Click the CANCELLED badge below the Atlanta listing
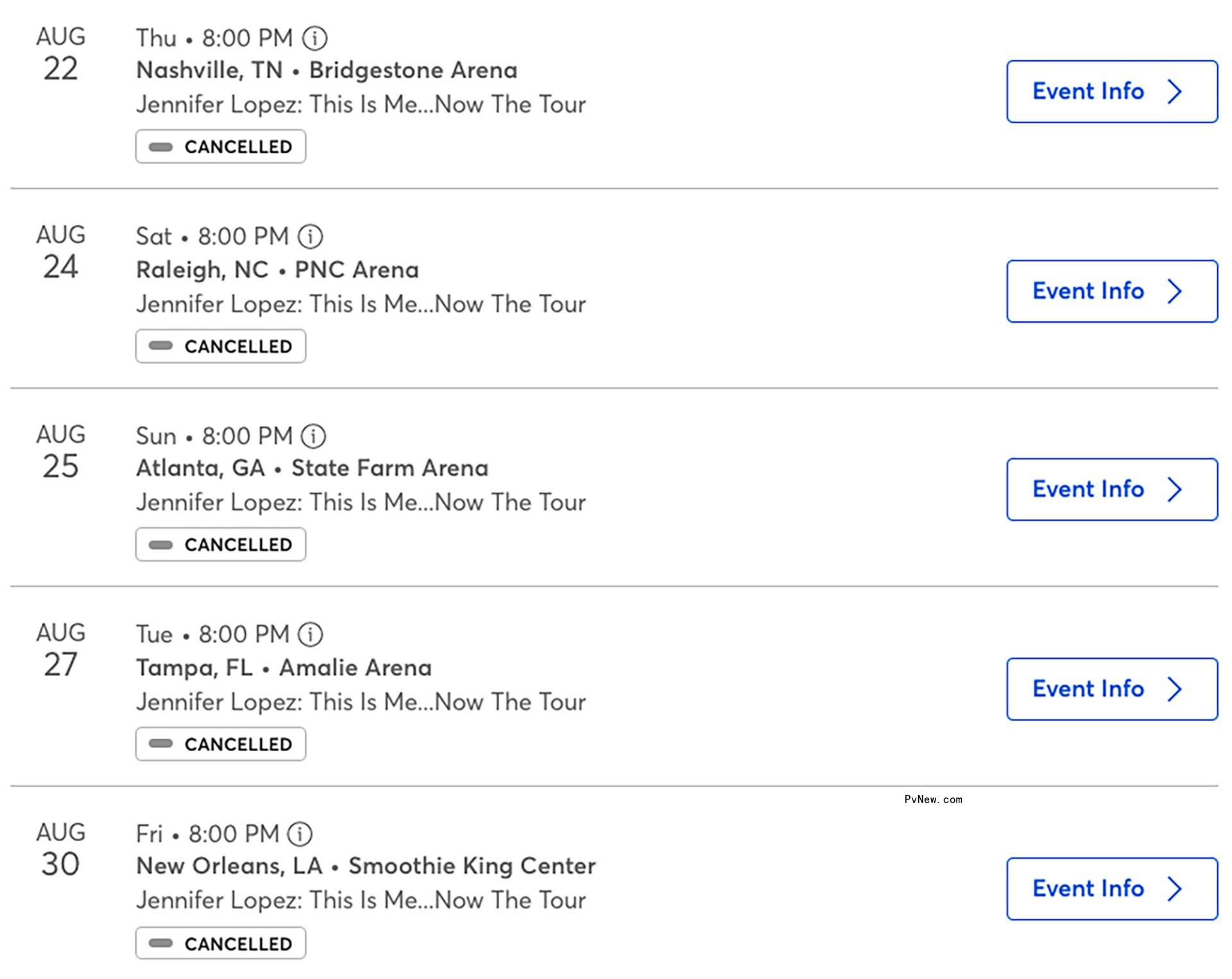1232x979 pixels. pyautogui.click(x=221, y=544)
